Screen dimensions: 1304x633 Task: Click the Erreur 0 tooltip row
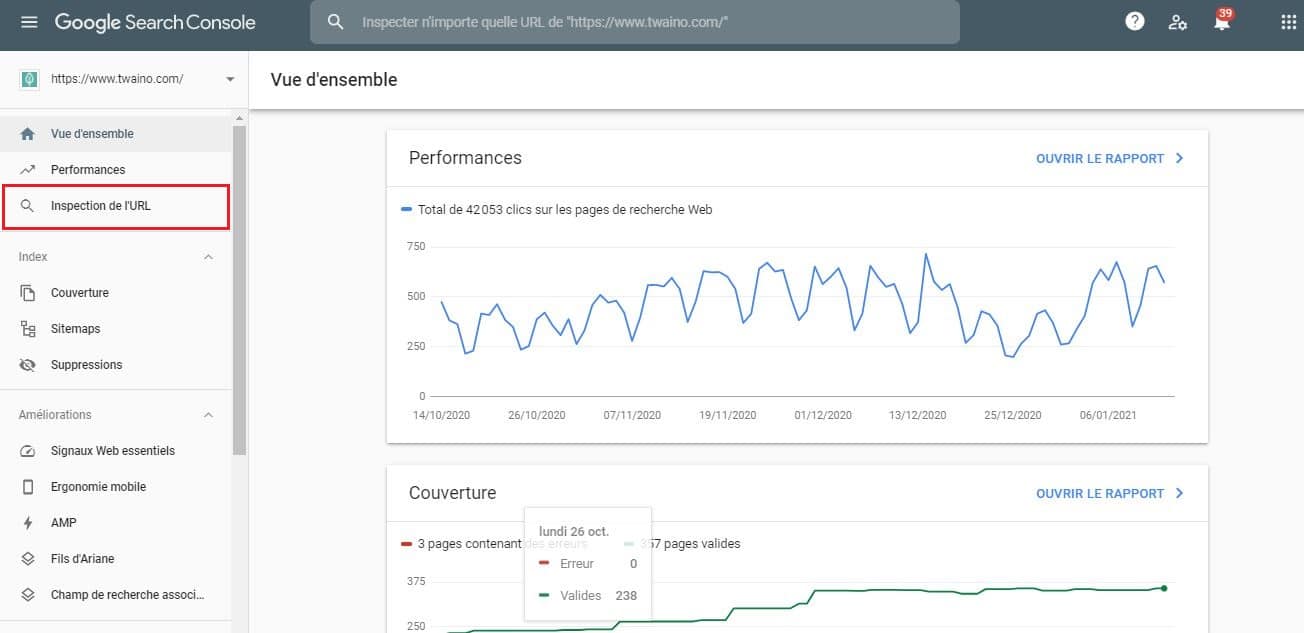pyautogui.click(x=588, y=564)
